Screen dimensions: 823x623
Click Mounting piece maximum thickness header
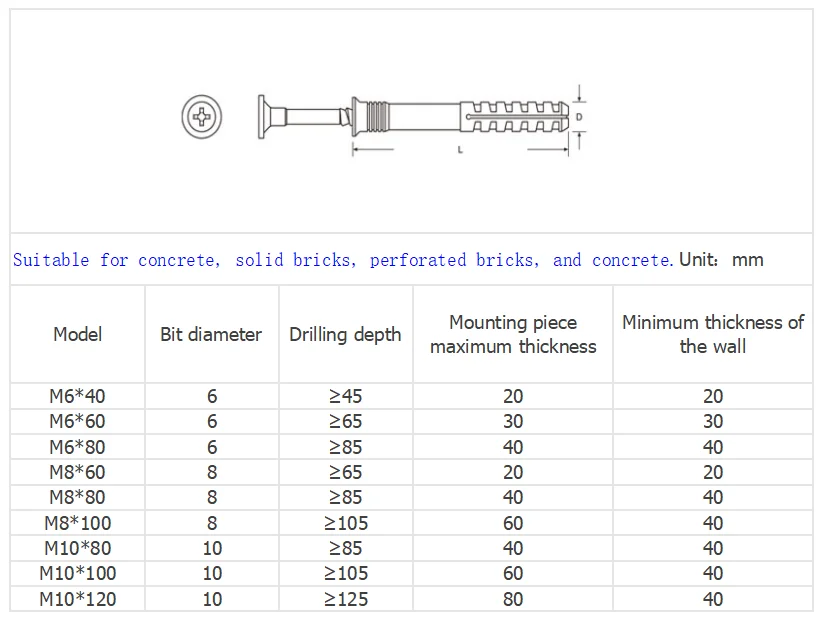coord(513,334)
